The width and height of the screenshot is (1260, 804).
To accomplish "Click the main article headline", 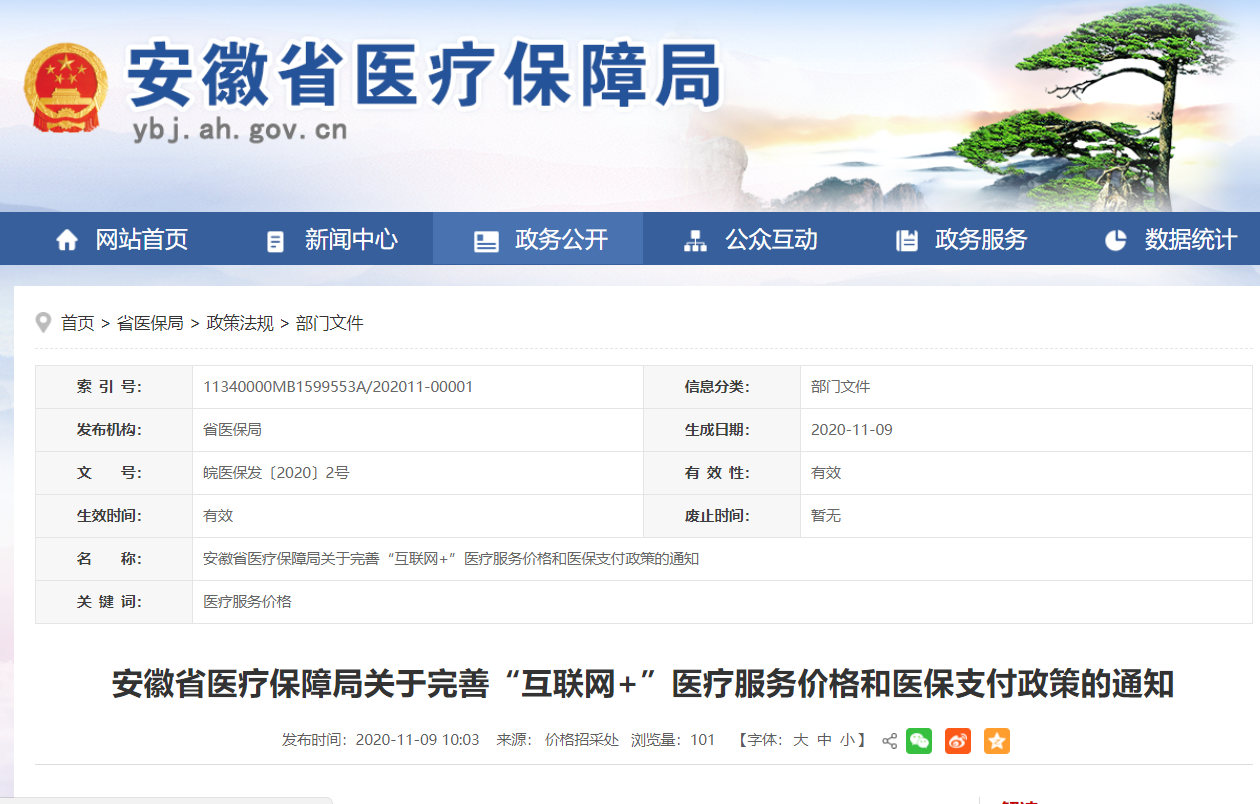I will pyautogui.click(x=642, y=685).
